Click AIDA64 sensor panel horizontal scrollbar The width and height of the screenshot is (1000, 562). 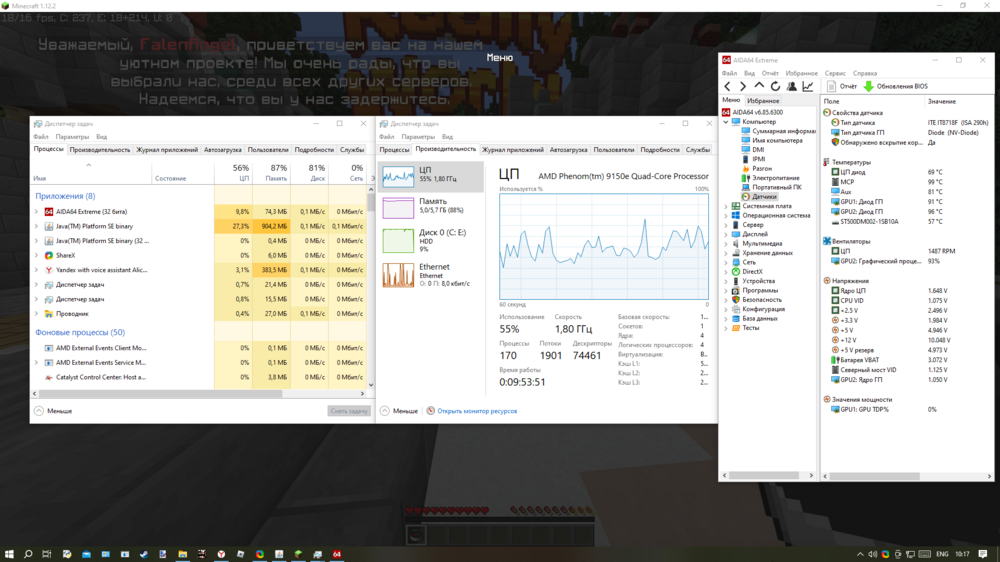coord(874,476)
